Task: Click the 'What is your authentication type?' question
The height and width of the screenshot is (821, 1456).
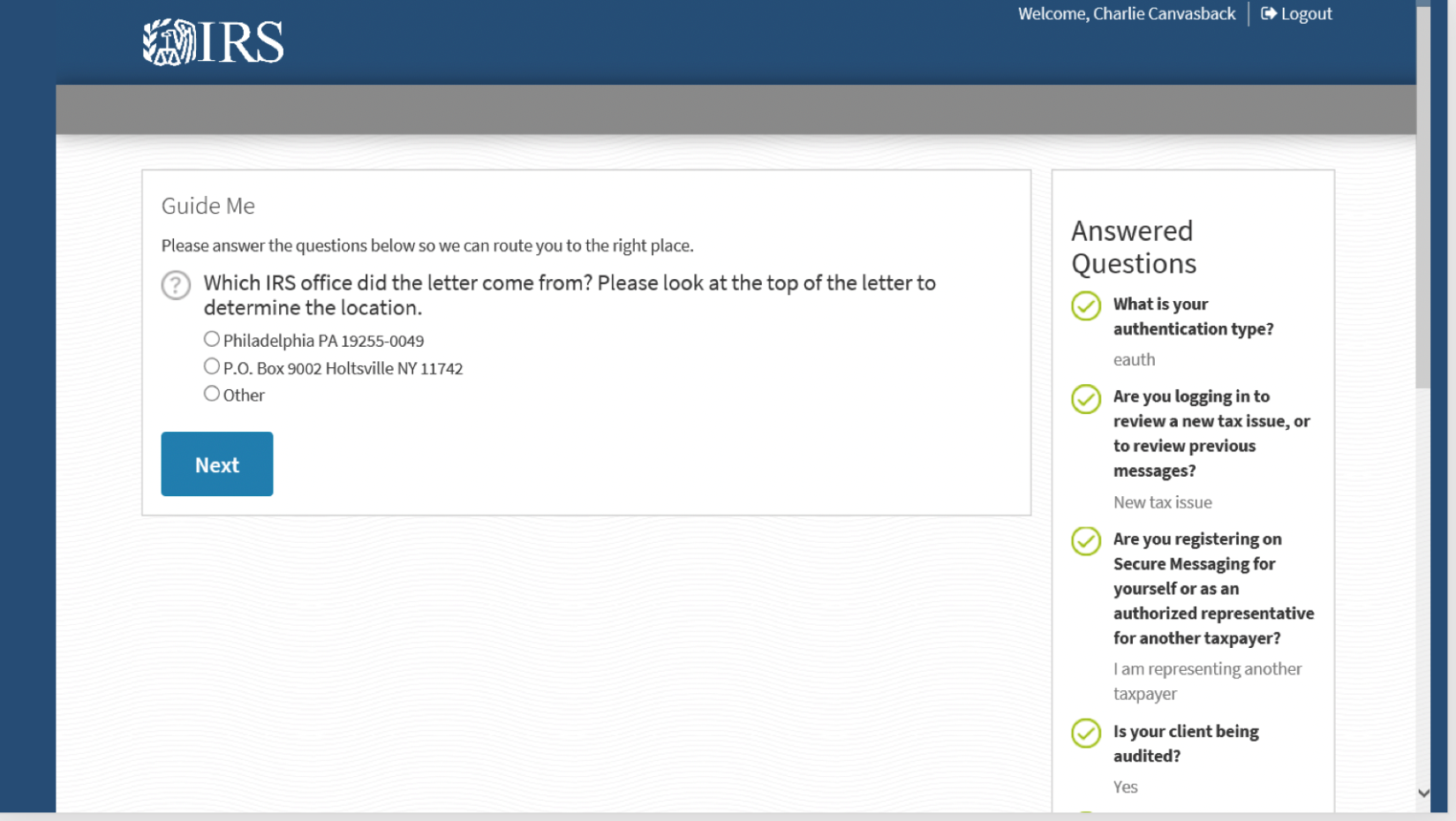Action: pyautogui.click(x=1192, y=316)
